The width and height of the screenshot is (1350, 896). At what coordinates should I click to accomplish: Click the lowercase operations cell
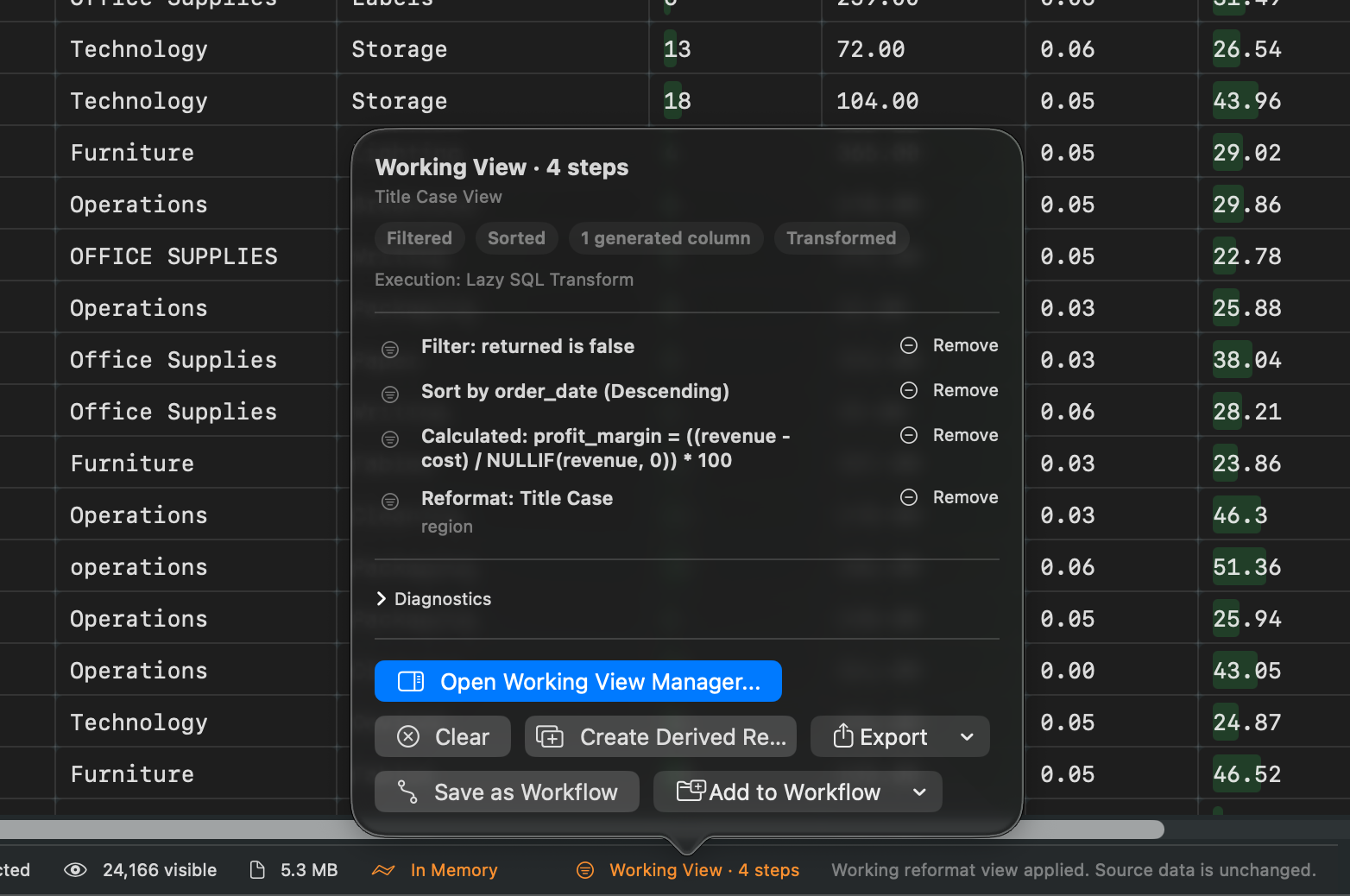click(x=196, y=566)
